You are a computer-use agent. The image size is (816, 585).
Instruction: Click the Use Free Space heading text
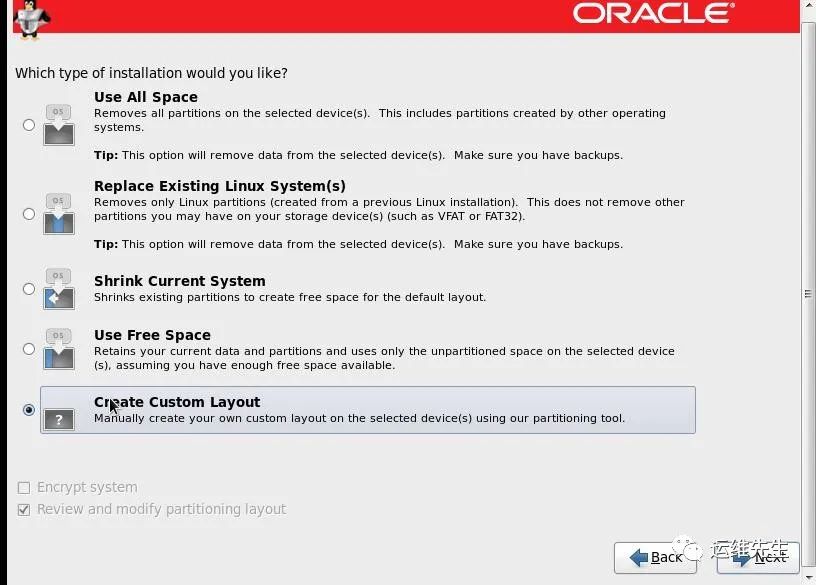tap(152, 335)
